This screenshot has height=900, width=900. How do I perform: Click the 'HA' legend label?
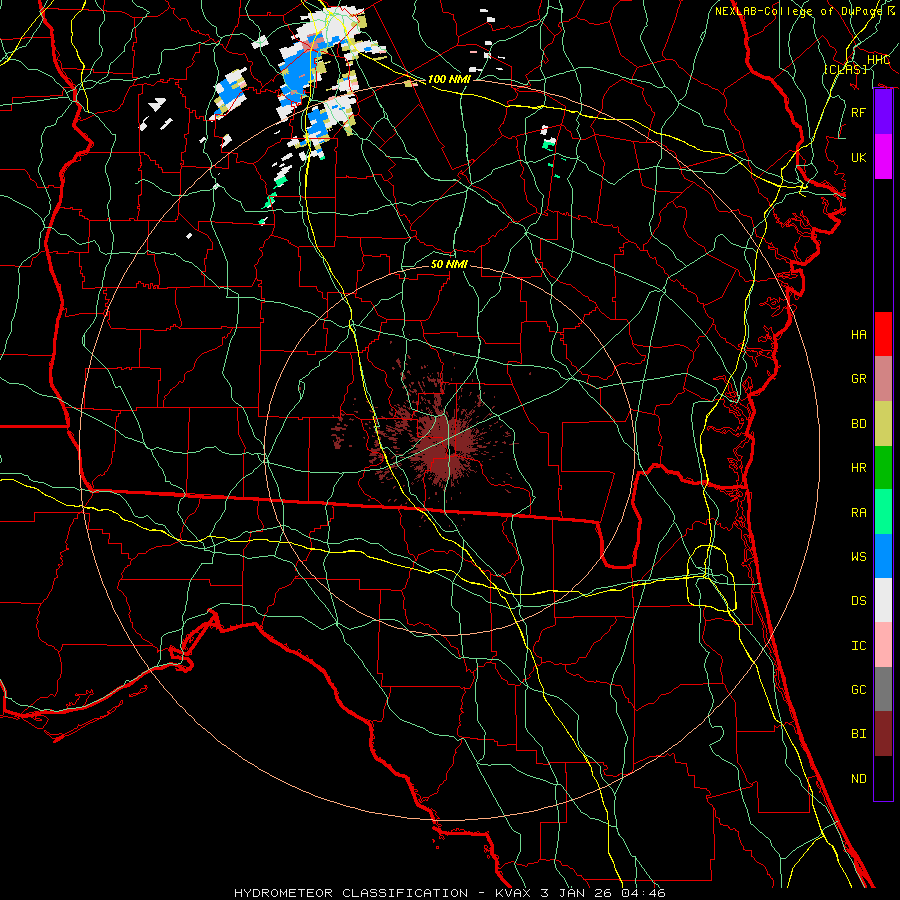point(859,335)
